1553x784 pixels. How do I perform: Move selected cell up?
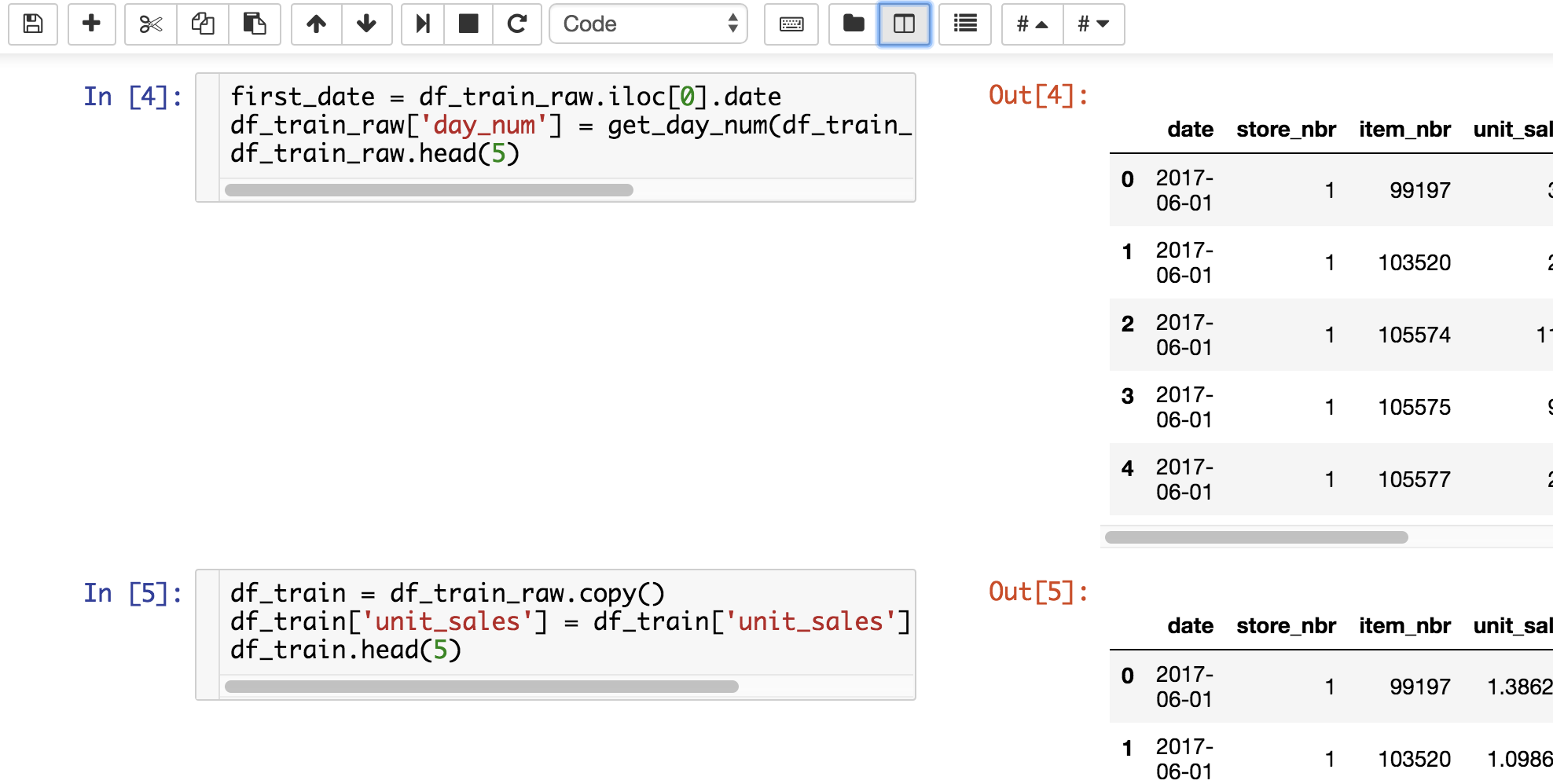316,24
